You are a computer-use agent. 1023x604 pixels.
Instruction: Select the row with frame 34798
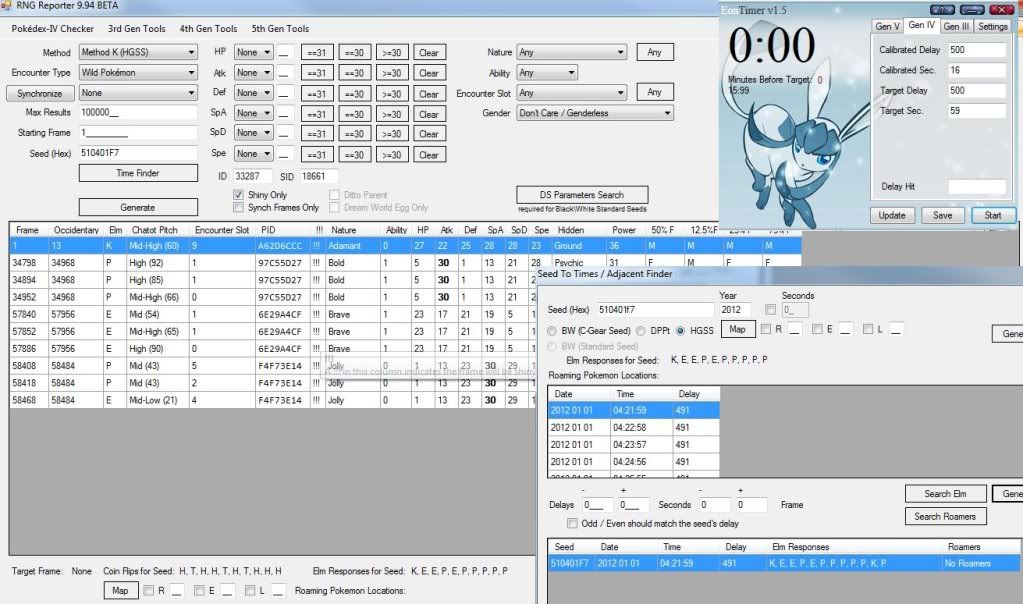click(x=405, y=263)
